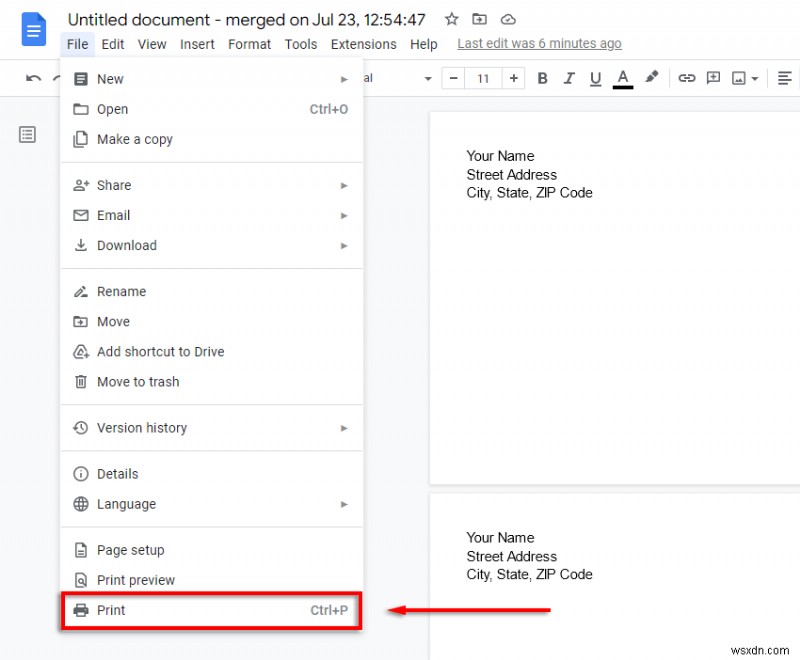This screenshot has height=660, width=800.
Task: Add a comment using the toolbar
Action: point(714,78)
